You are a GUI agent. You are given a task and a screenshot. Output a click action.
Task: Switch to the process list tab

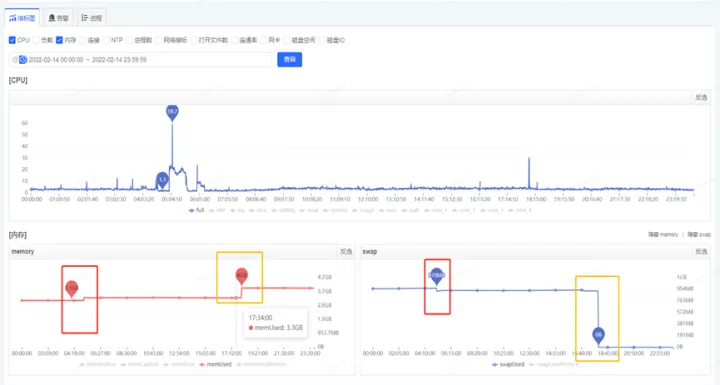coord(91,18)
